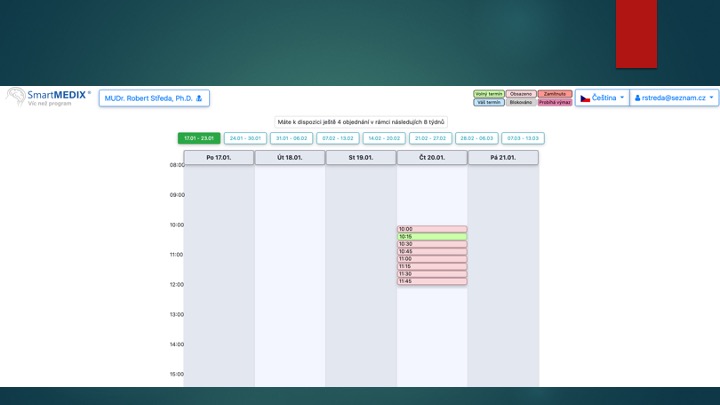Select the 11:45 time slot on Thursday
Viewport: 720px width, 405px height.
point(432,281)
